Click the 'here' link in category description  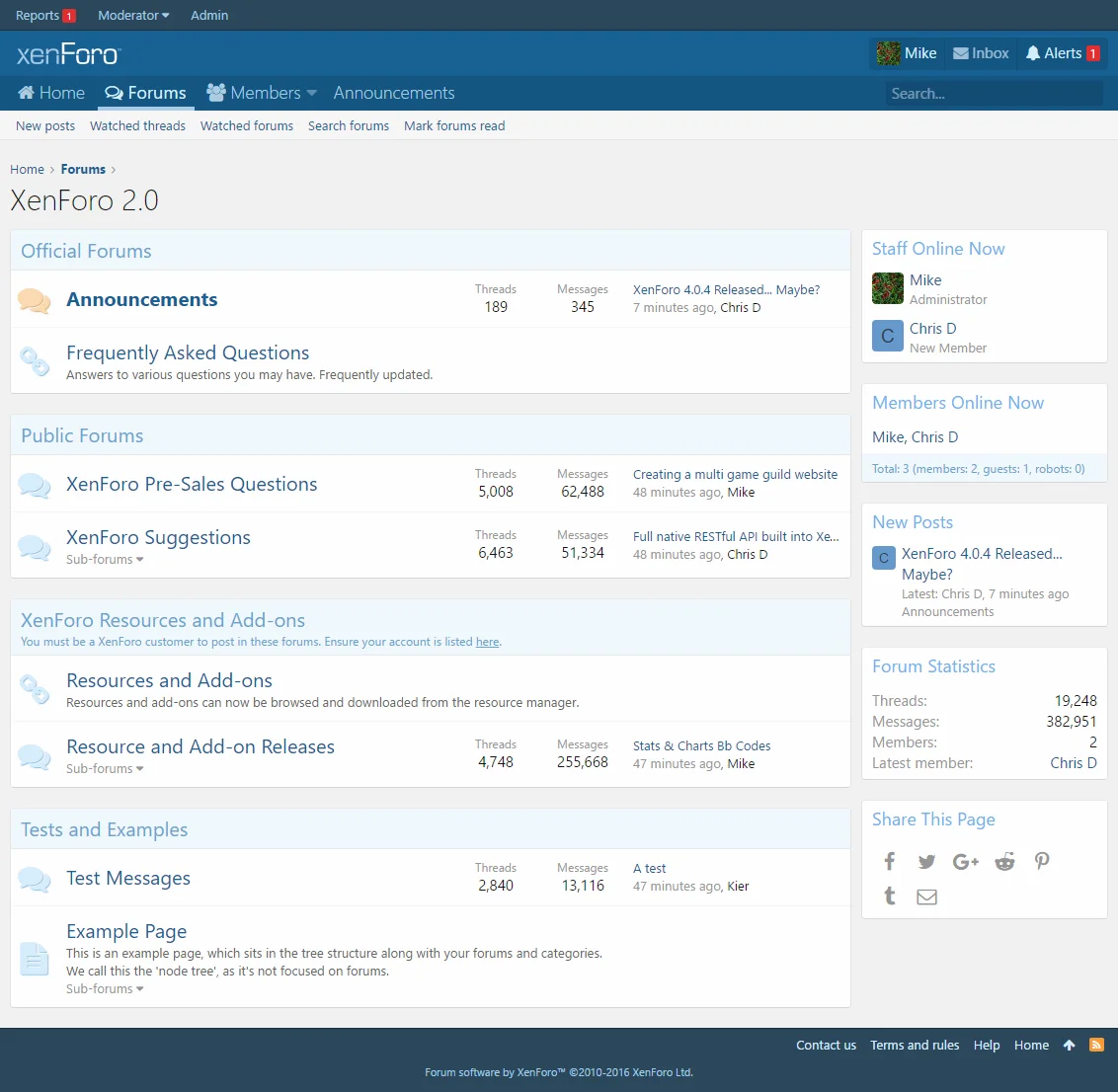[488, 642]
